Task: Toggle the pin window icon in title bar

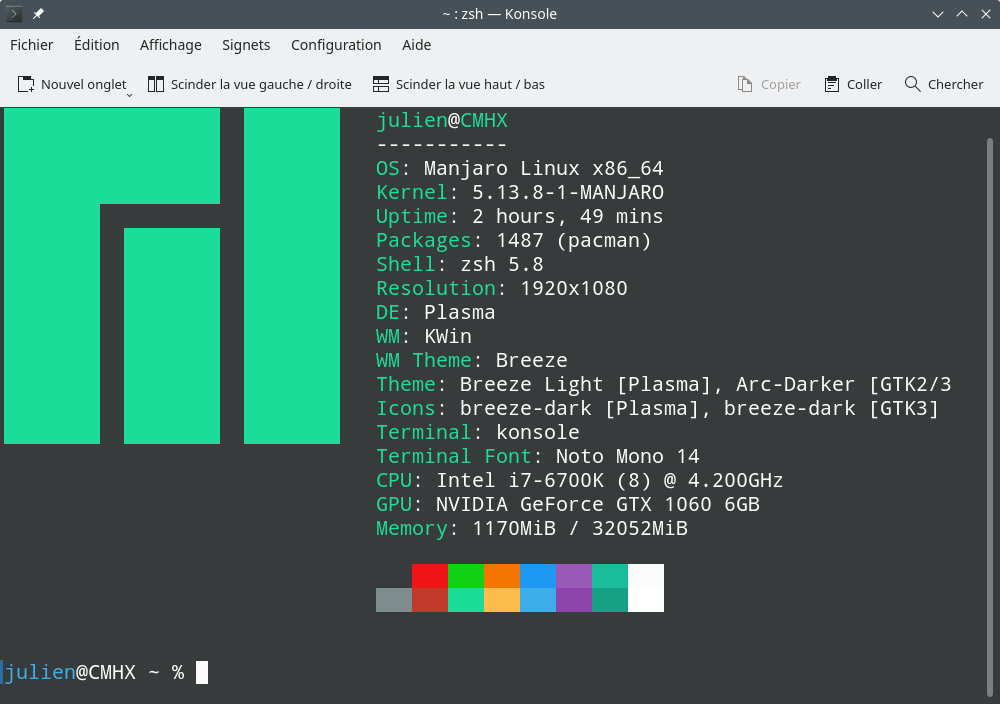Action: pos(38,14)
